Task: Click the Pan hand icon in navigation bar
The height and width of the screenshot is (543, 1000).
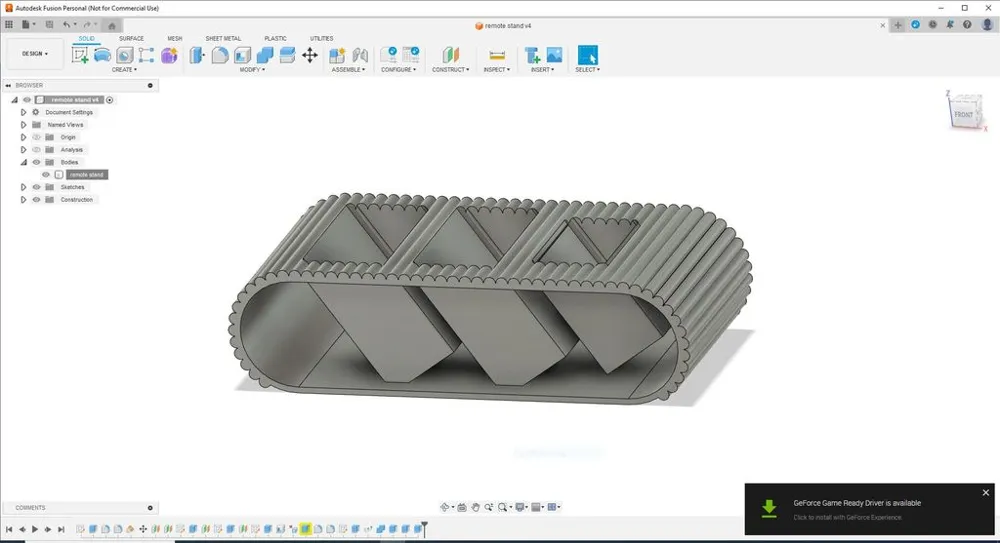Action: (475, 507)
